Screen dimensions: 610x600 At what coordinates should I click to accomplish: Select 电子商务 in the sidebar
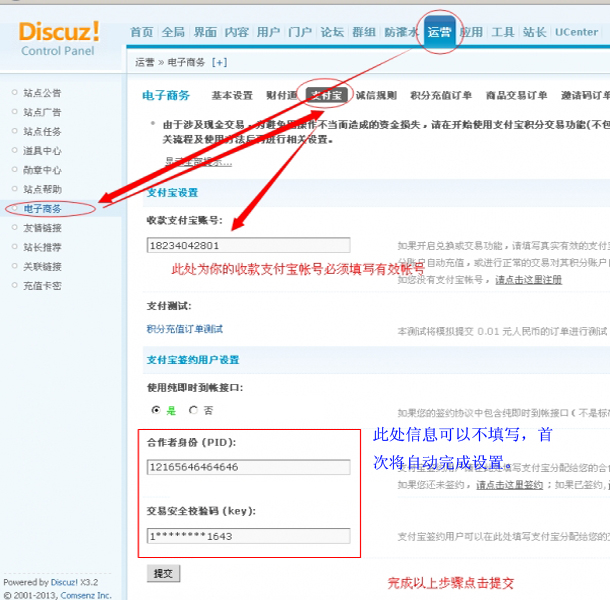coord(42,209)
